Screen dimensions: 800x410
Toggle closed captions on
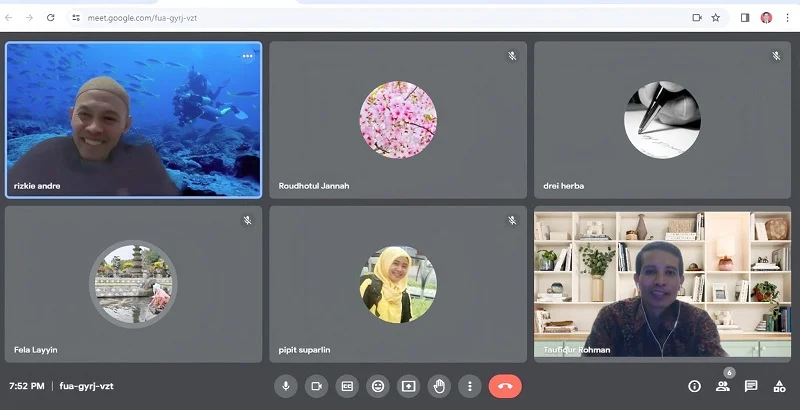tap(348, 386)
